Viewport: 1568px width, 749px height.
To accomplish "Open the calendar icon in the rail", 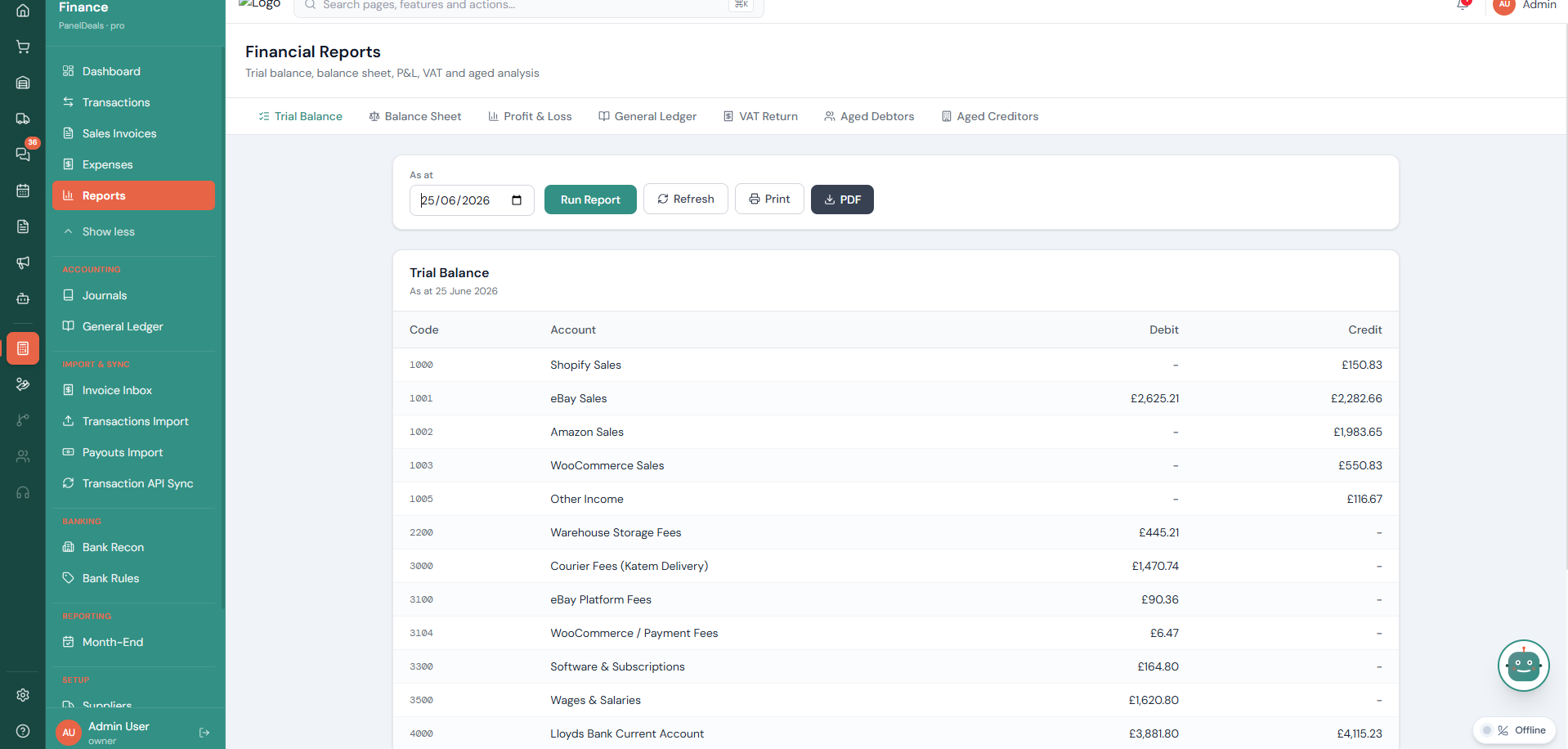I will coord(23,191).
